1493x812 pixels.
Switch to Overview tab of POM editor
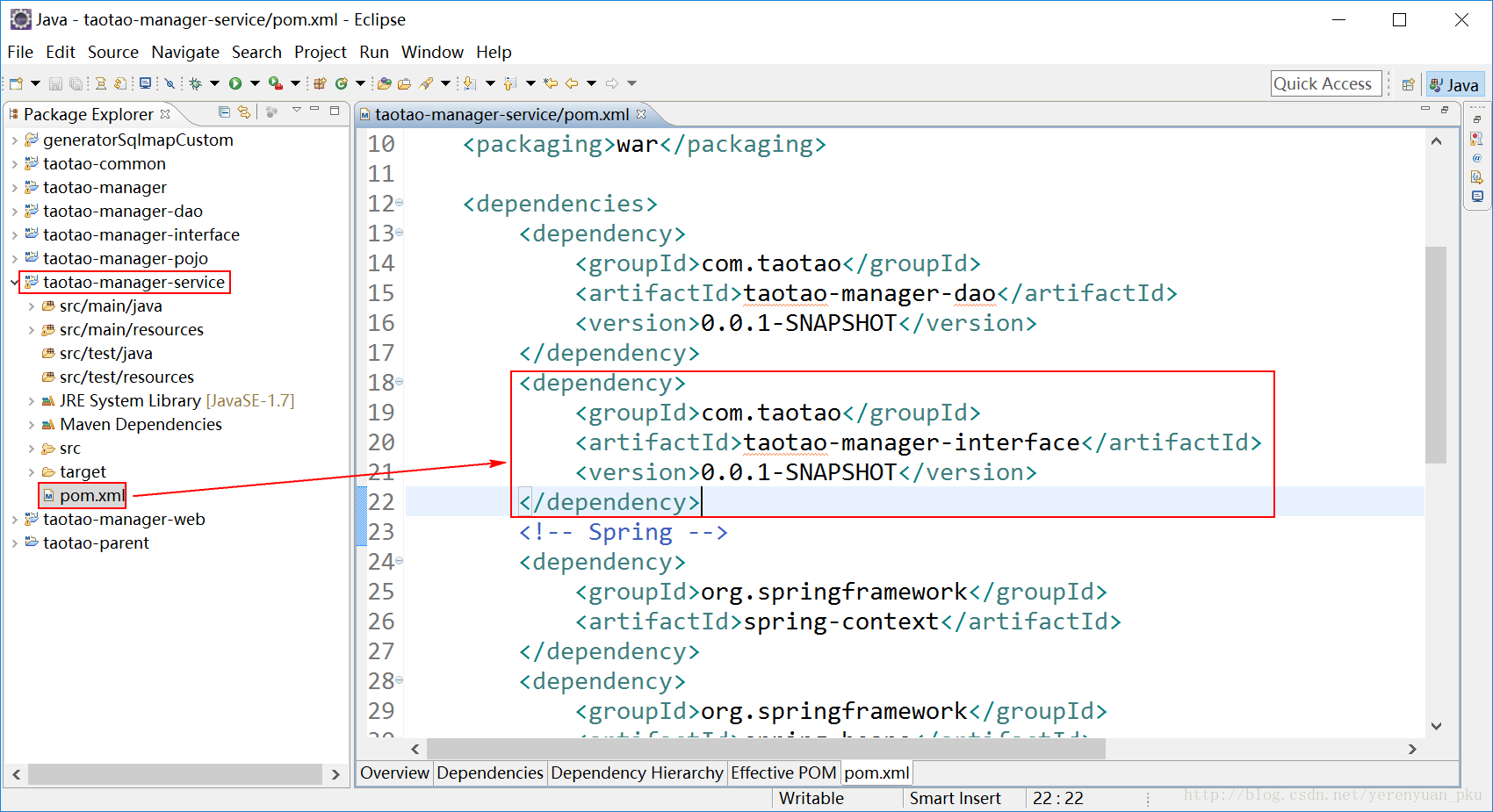point(394,772)
